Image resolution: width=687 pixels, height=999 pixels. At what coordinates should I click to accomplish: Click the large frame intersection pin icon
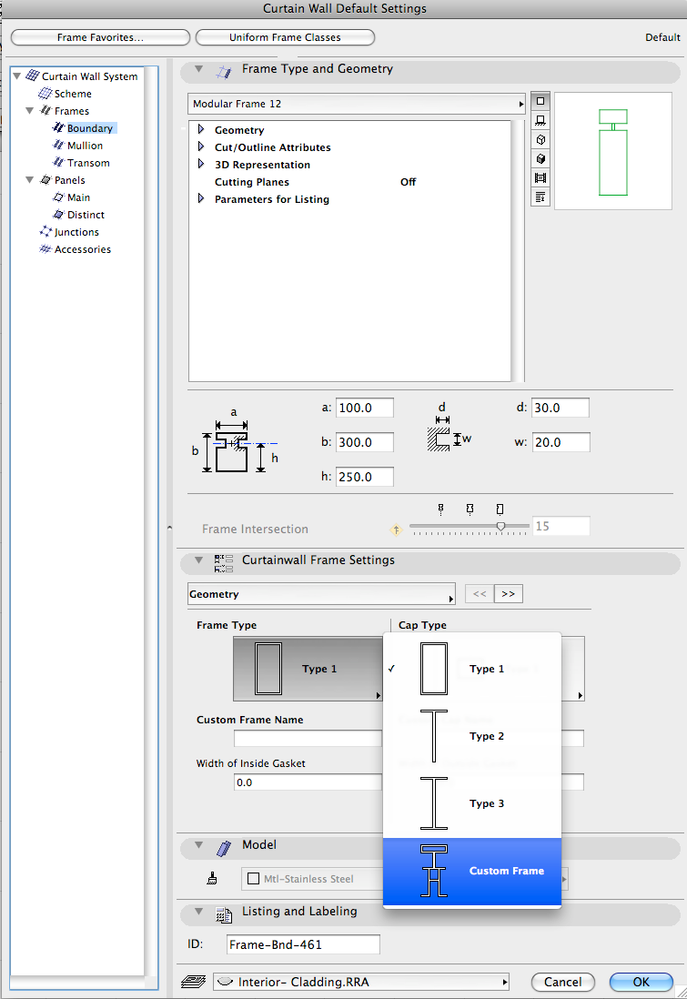coord(500,508)
